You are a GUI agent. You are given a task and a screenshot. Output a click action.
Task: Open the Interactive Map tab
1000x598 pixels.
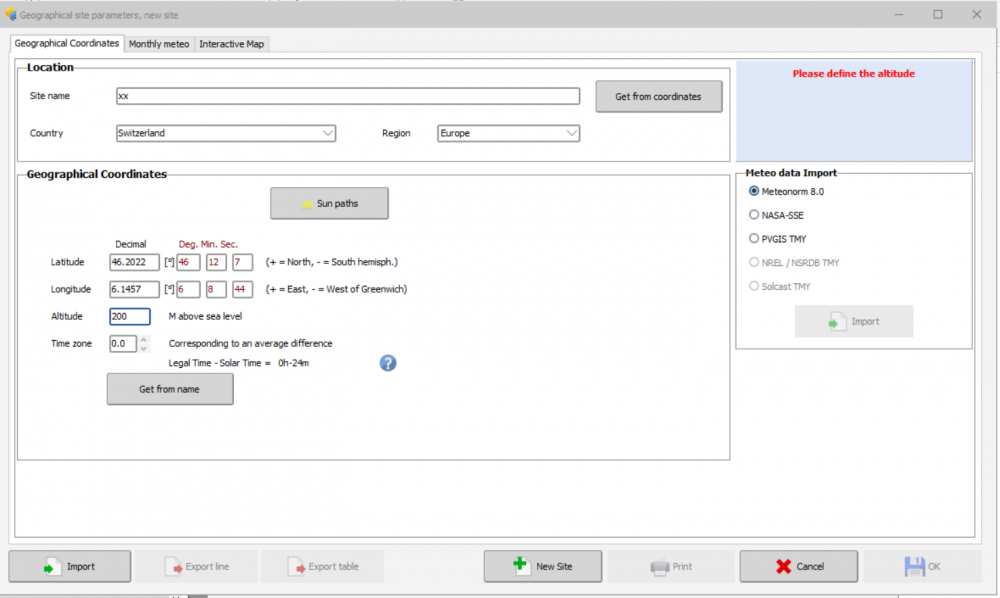[232, 44]
